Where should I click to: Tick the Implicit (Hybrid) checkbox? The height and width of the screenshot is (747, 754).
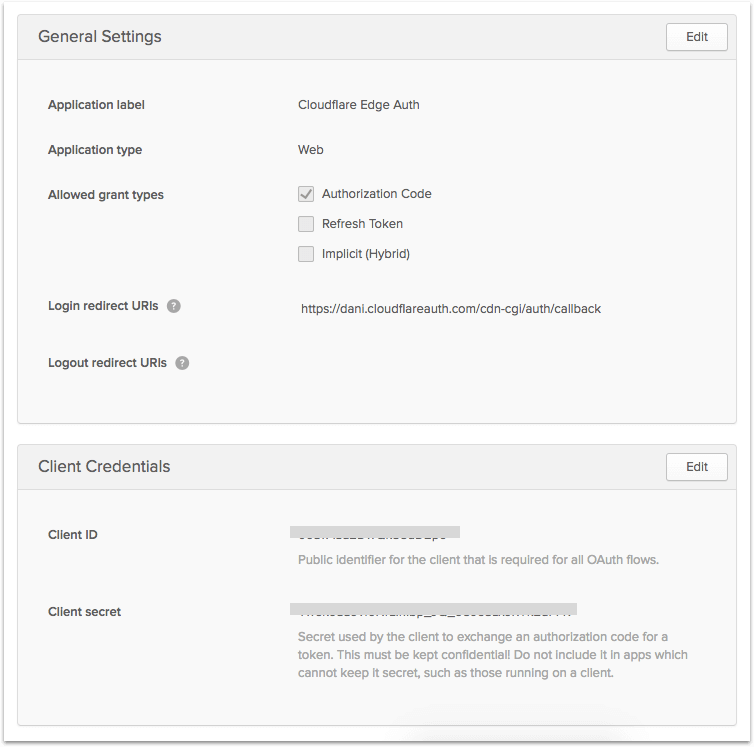pos(306,254)
